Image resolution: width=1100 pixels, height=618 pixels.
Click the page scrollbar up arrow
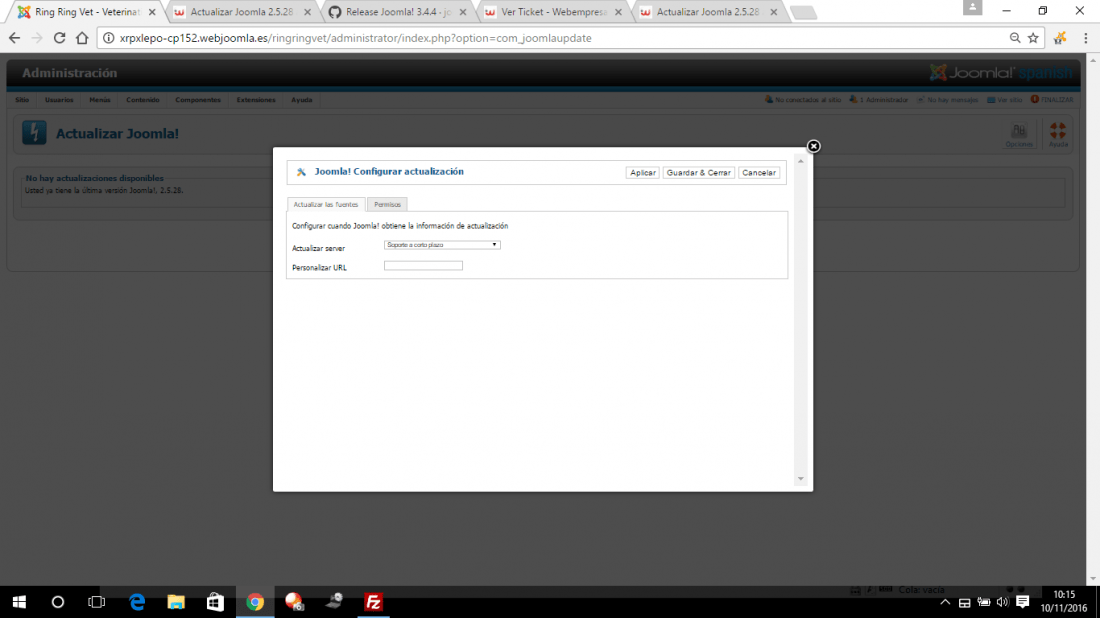coord(1093,60)
